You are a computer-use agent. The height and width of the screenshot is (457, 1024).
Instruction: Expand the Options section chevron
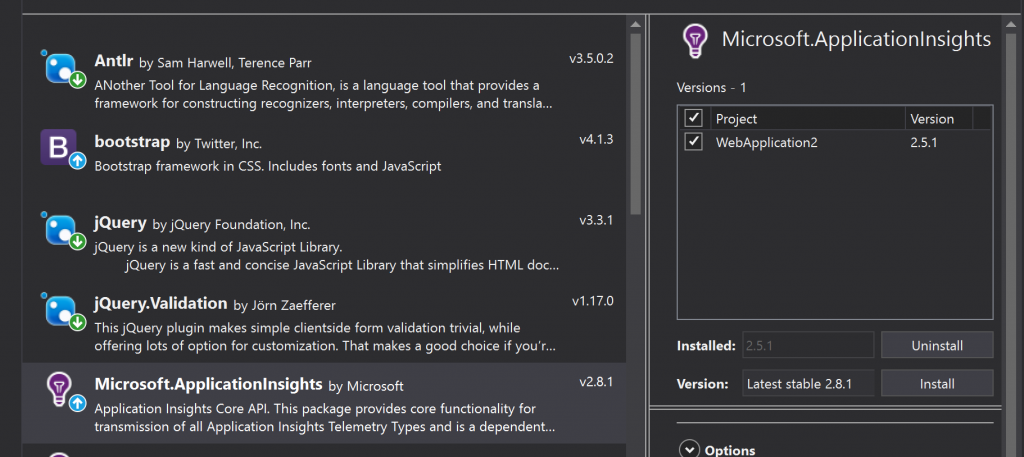click(689, 450)
